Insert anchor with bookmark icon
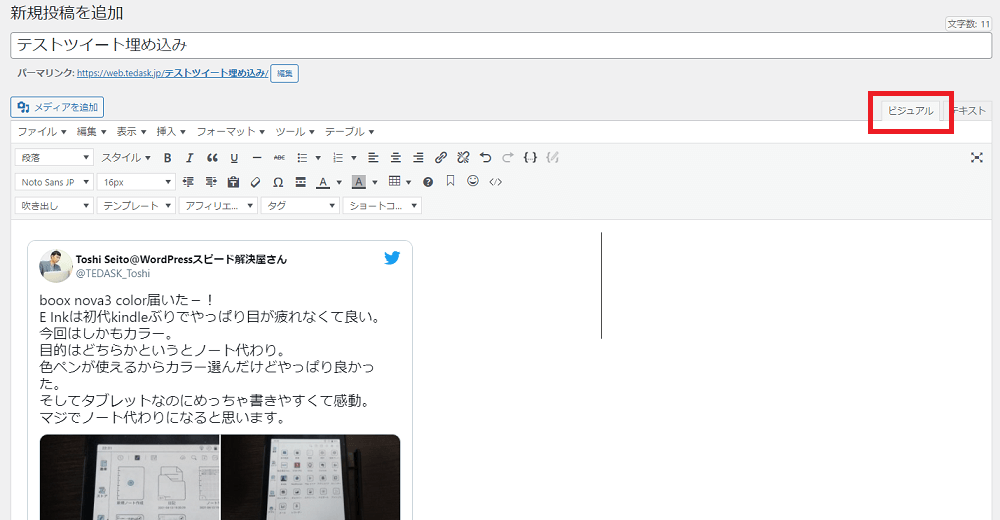Viewport: 1000px width, 520px height. 450,181
